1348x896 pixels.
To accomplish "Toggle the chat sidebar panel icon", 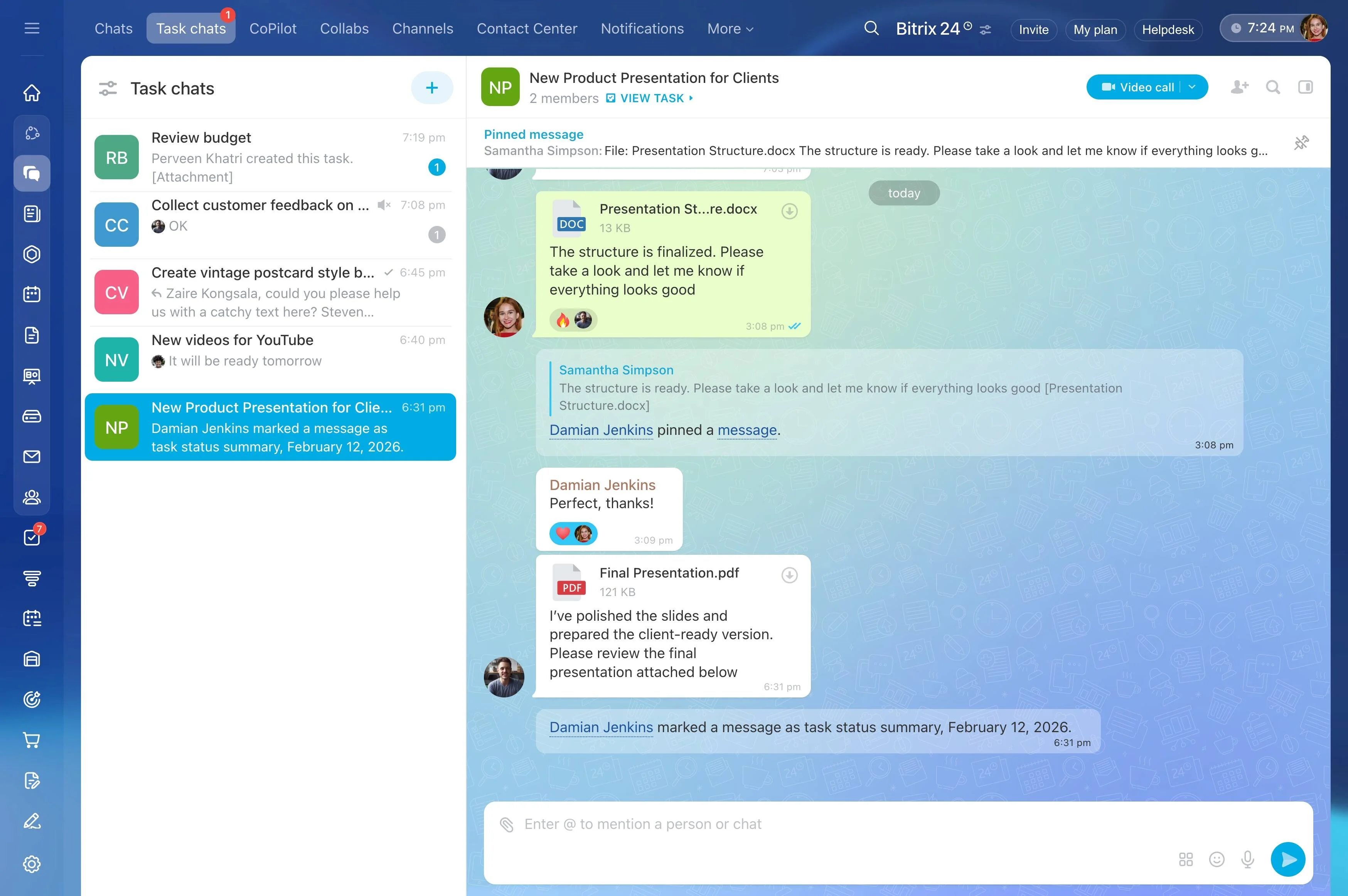I will click(x=1305, y=87).
